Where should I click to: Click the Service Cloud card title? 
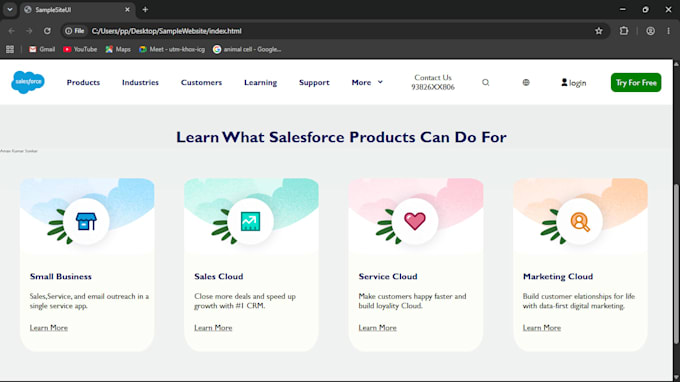[388, 276]
